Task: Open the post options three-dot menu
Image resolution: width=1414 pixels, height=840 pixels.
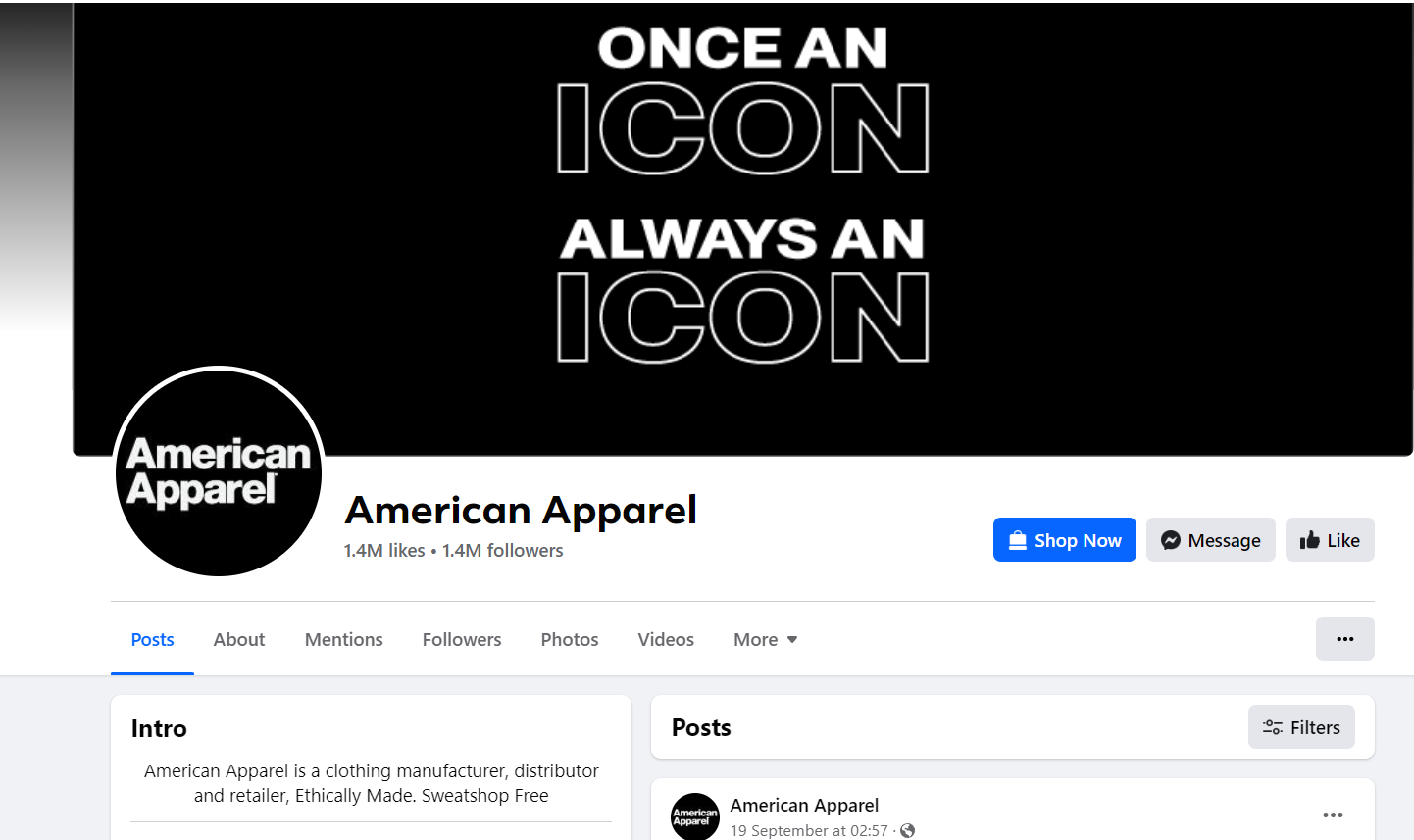Action: (1333, 815)
